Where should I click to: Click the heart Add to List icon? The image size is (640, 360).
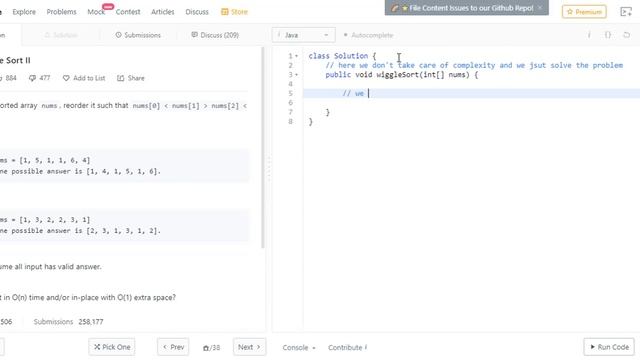(66, 78)
